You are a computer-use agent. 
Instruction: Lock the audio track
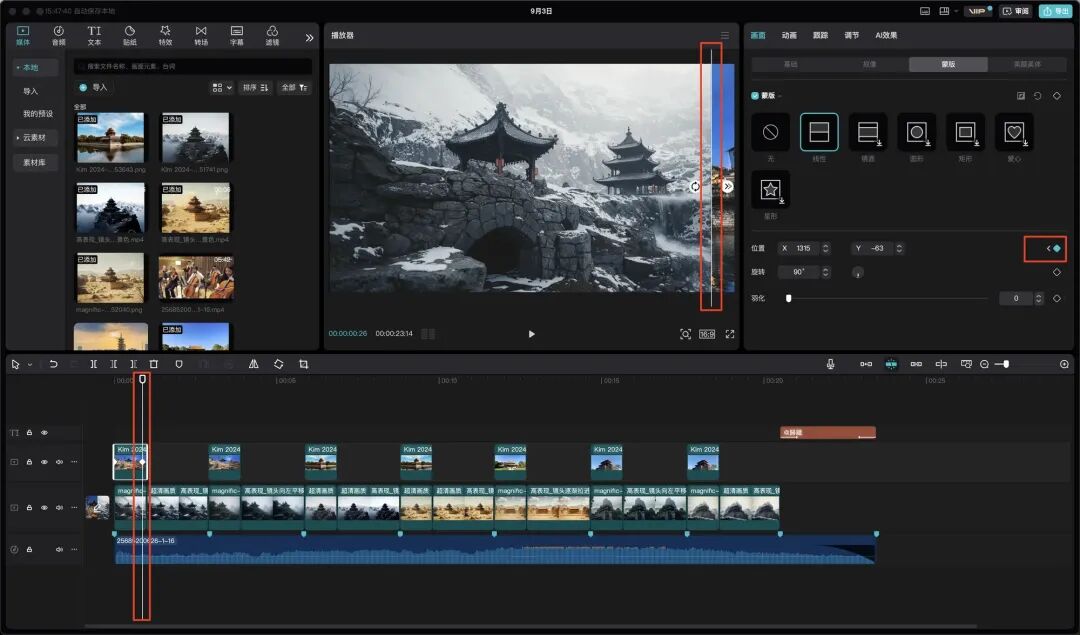29,550
